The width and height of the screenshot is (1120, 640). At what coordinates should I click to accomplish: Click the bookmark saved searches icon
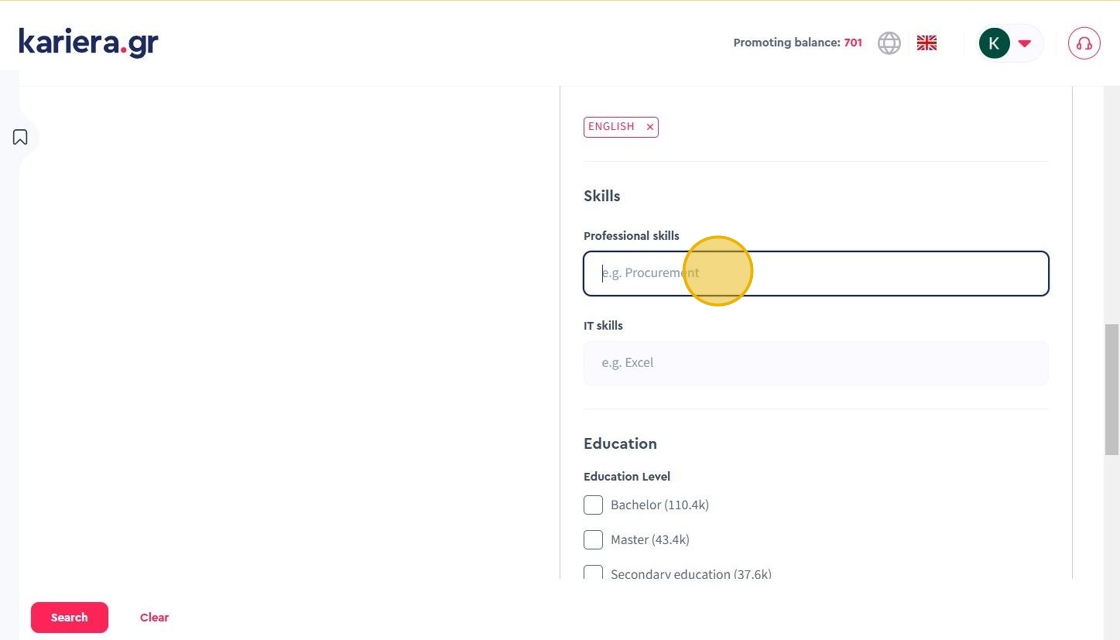(x=20, y=137)
